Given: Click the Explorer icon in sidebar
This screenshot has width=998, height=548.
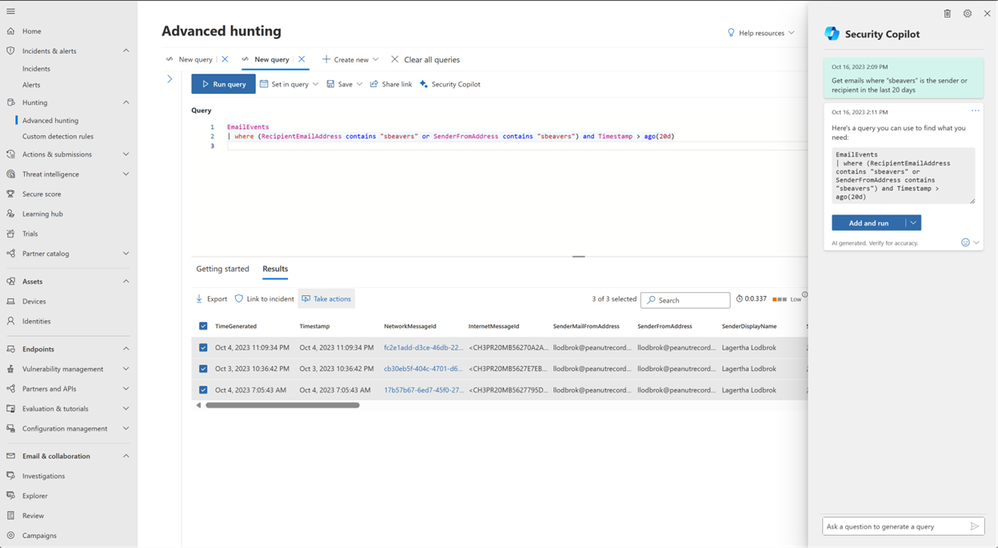Looking at the screenshot, I should click(10, 496).
